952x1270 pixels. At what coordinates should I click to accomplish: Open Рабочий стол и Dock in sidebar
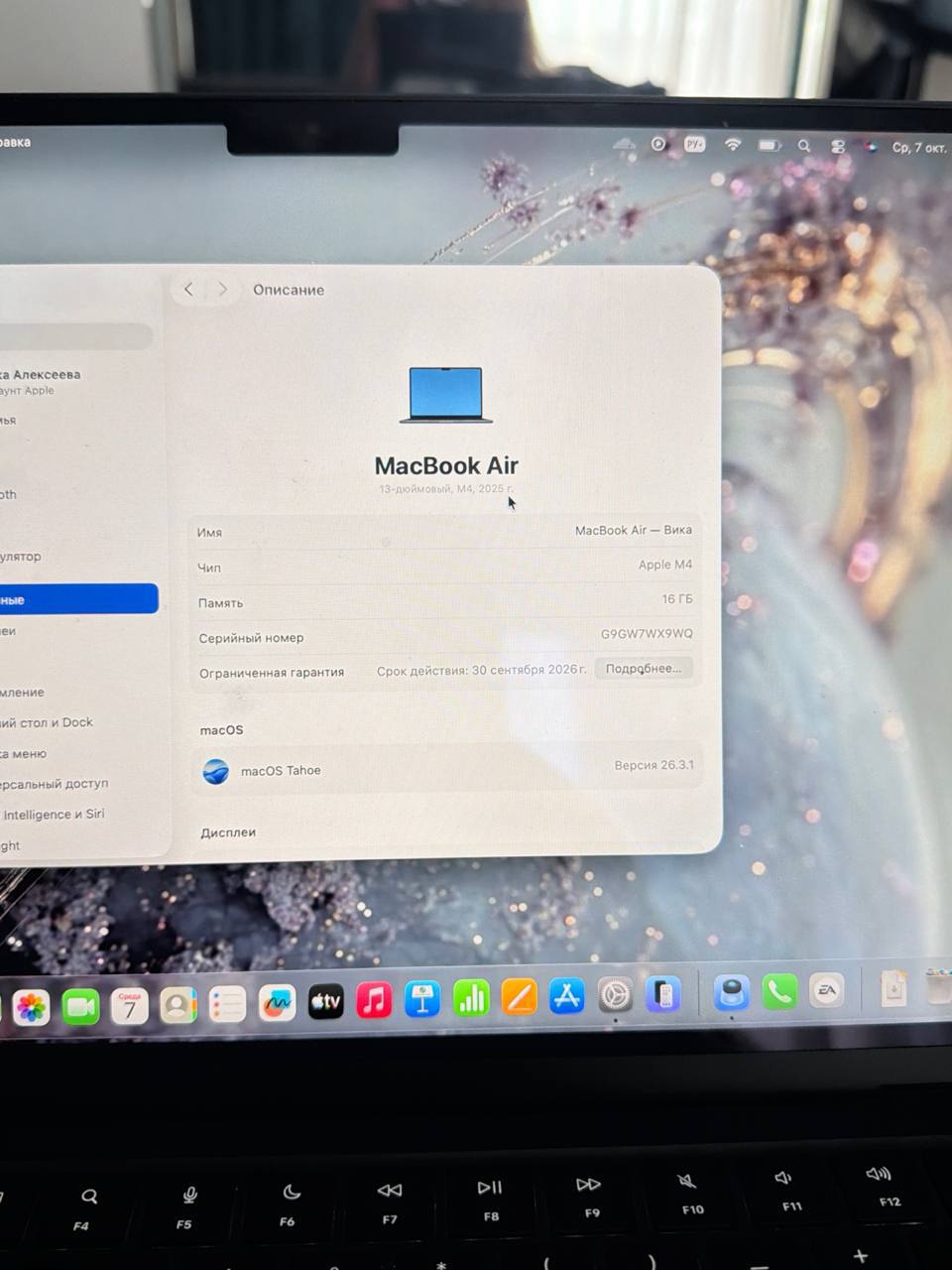(47, 722)
